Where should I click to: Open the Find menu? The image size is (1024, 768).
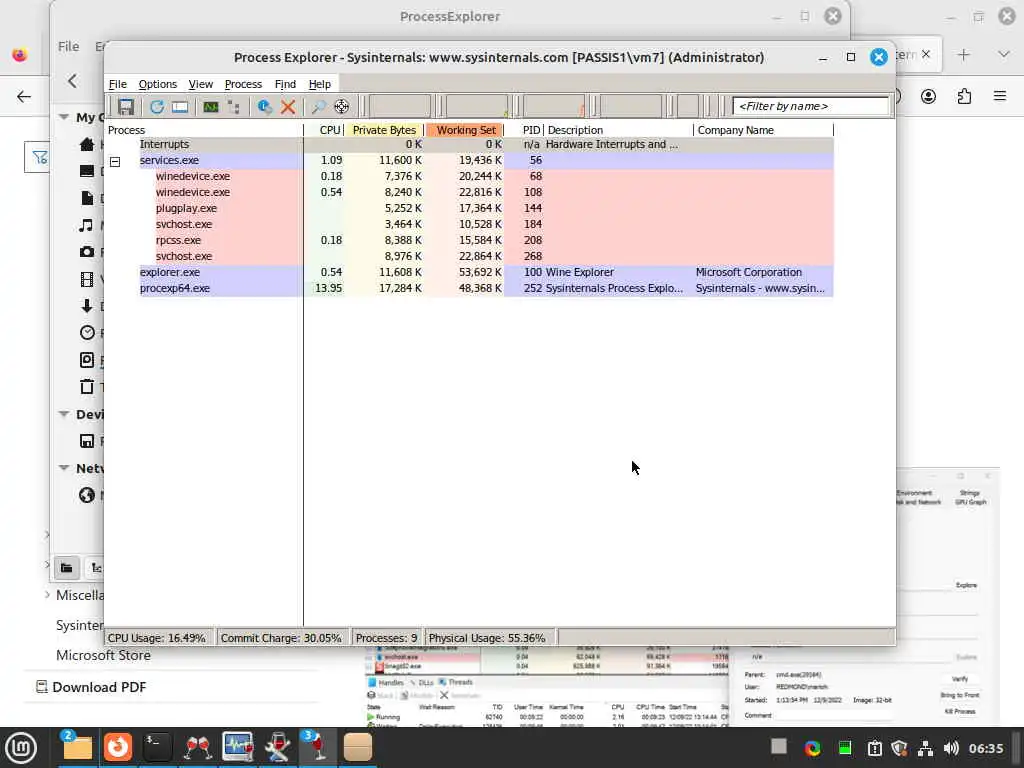pyautogui.click(x=285, y=84)
